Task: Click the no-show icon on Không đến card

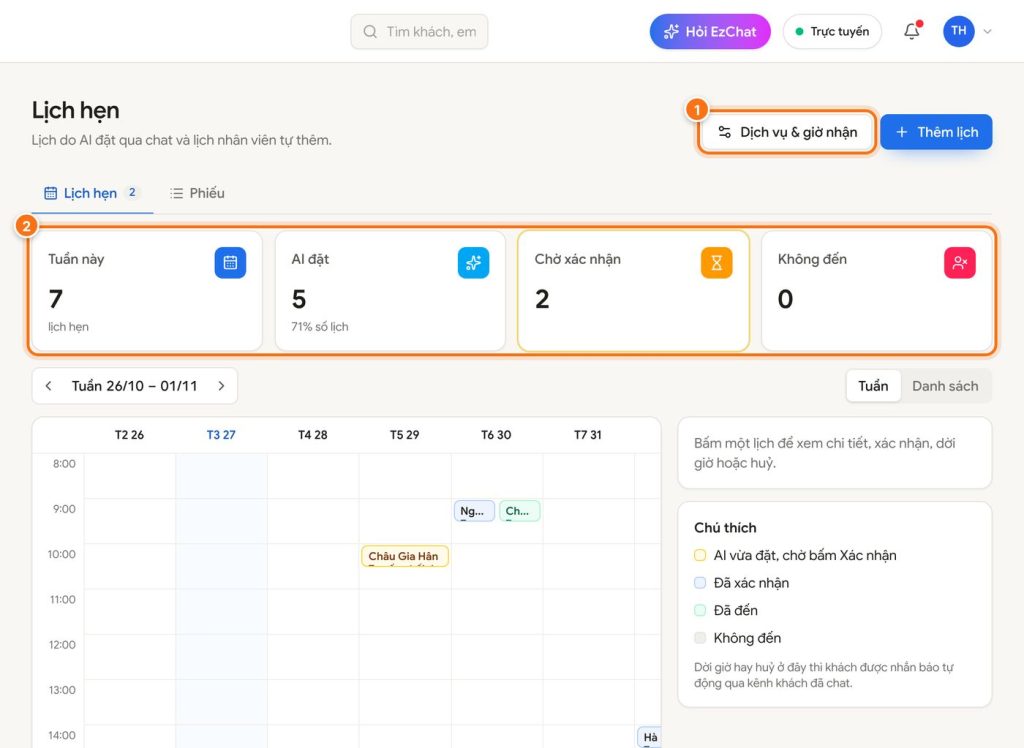Action: [960, 263]
